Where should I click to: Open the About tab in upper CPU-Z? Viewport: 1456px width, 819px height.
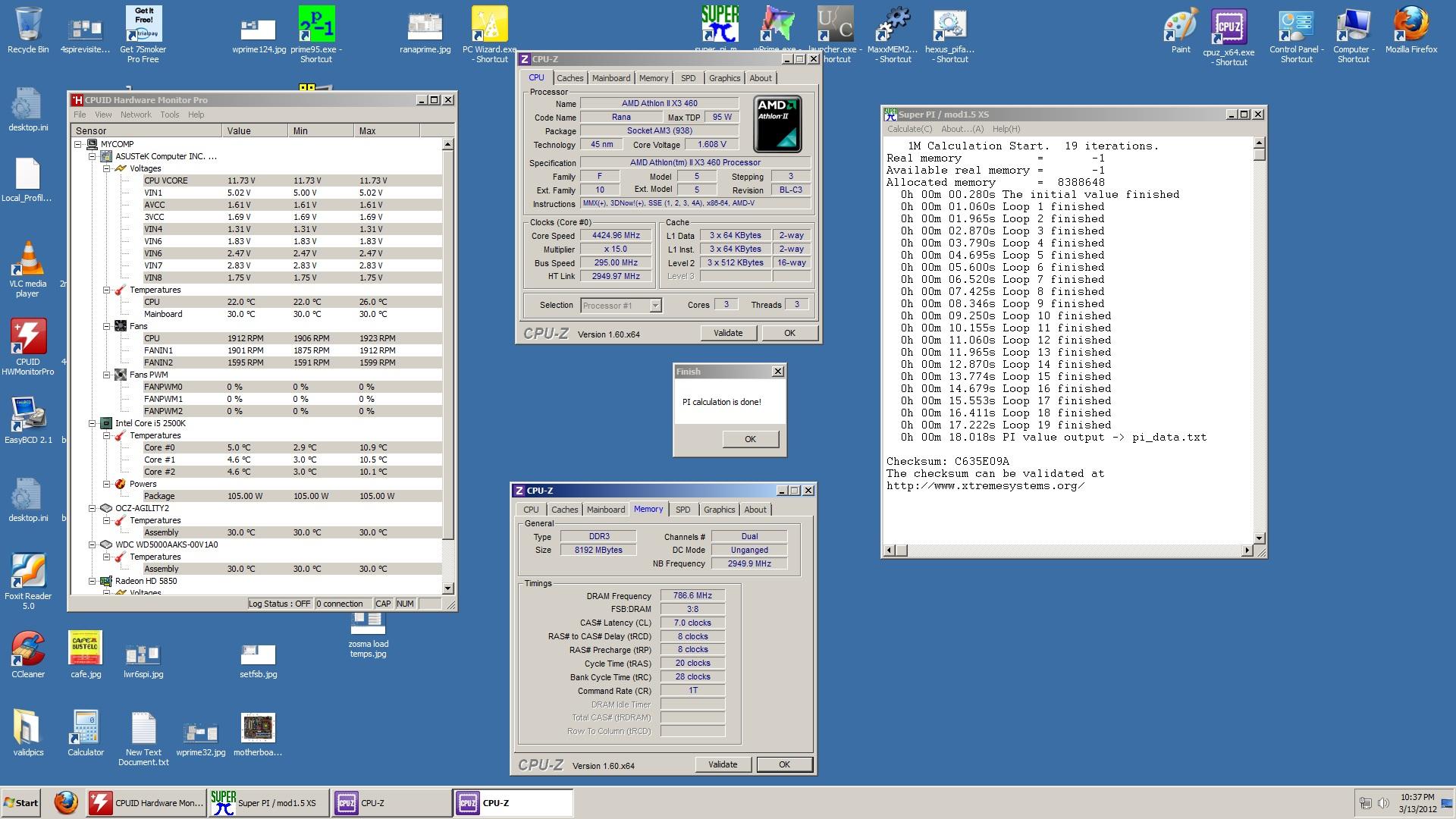[761, 78]
